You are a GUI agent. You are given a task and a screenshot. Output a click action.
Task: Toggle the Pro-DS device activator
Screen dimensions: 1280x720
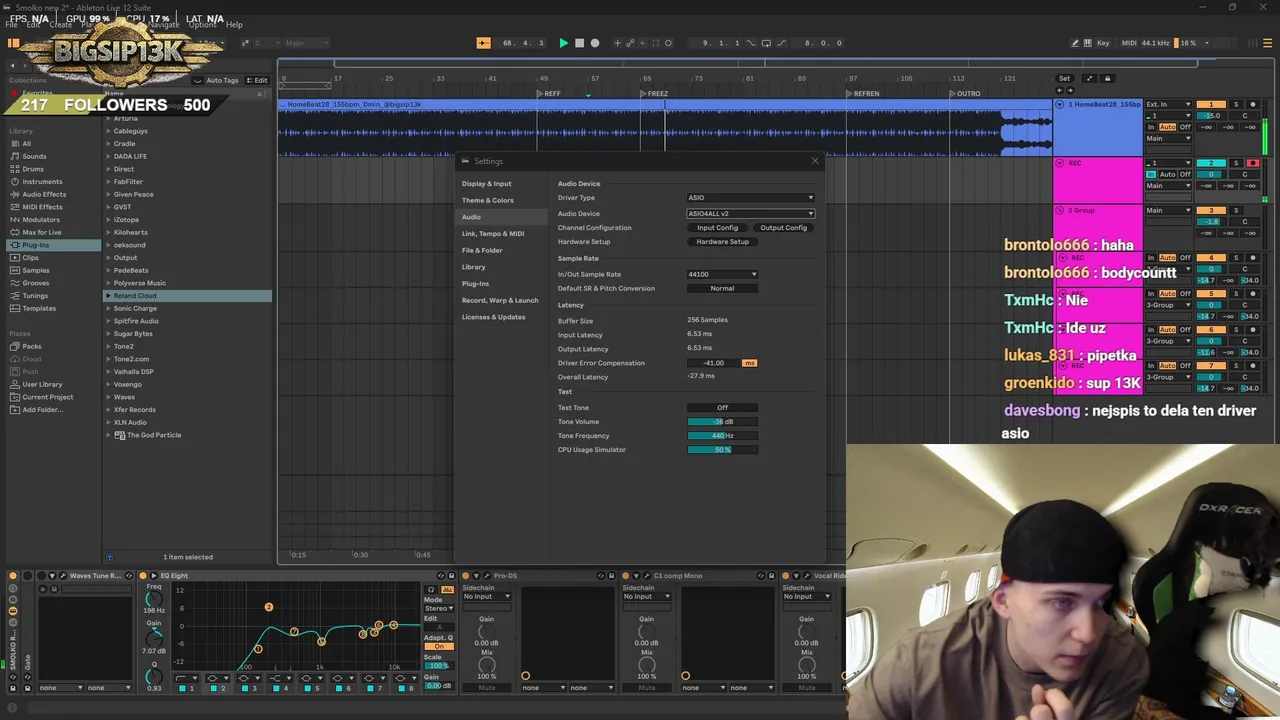(x=466, y=576)
